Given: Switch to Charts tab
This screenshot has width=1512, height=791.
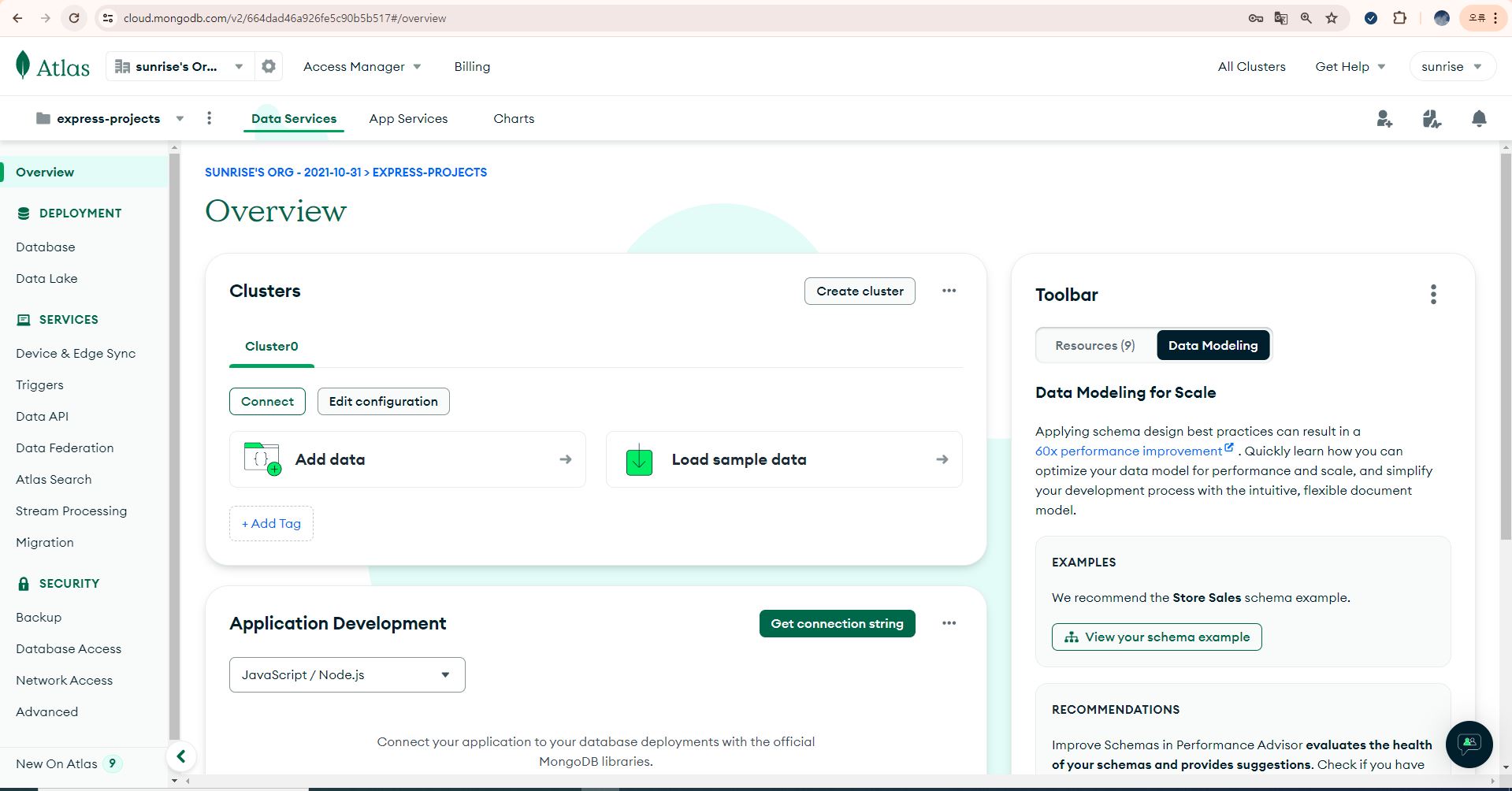Looking at the screenshot, I should click(x=514, y=119).
